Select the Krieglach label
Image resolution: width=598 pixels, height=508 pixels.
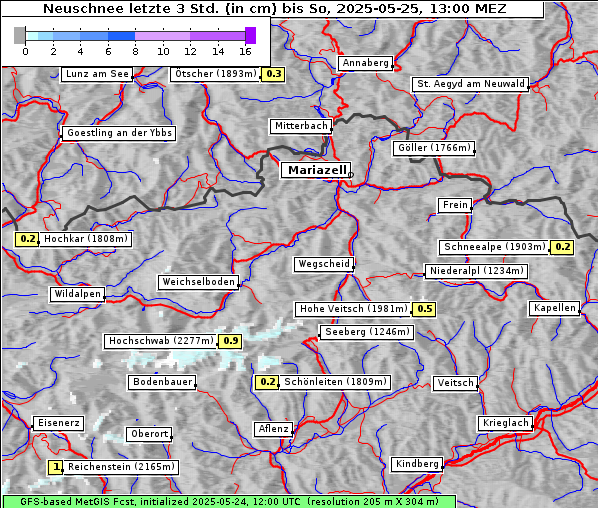(x=505, y=423)
